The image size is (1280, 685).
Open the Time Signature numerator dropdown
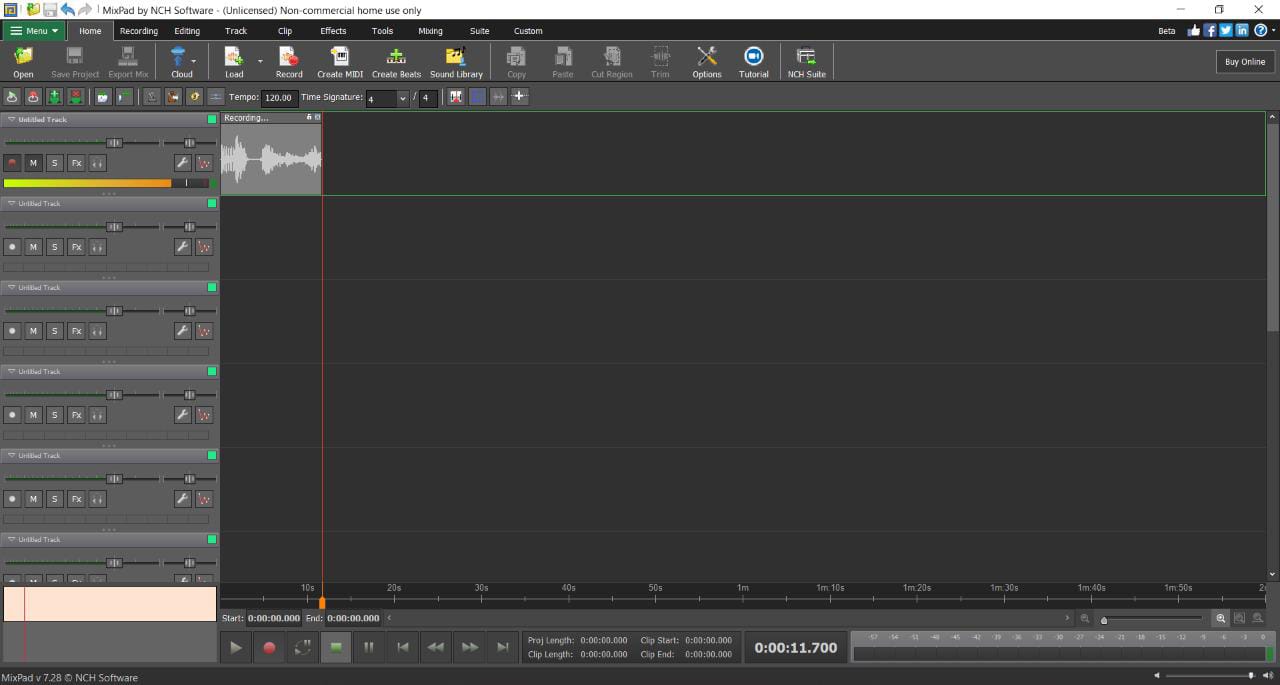point(403,98)
